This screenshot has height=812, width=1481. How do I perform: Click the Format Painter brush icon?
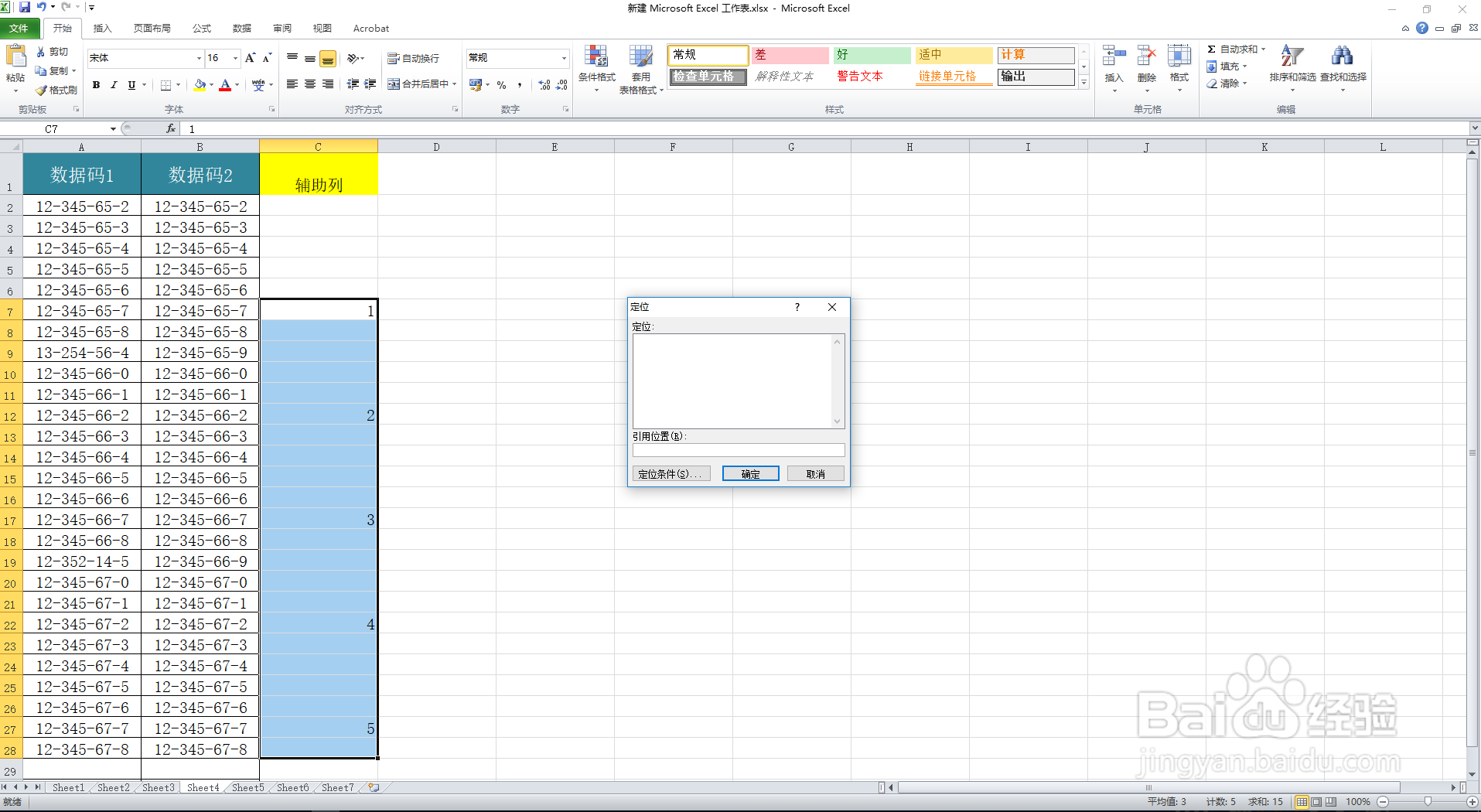point(41,90)
